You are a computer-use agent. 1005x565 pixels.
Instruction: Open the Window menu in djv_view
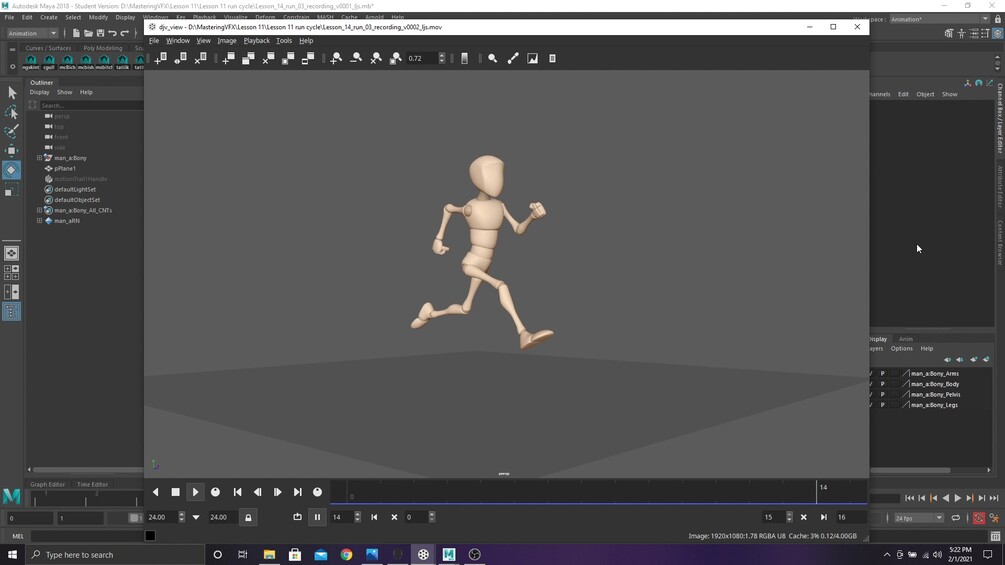coord(178,40)
